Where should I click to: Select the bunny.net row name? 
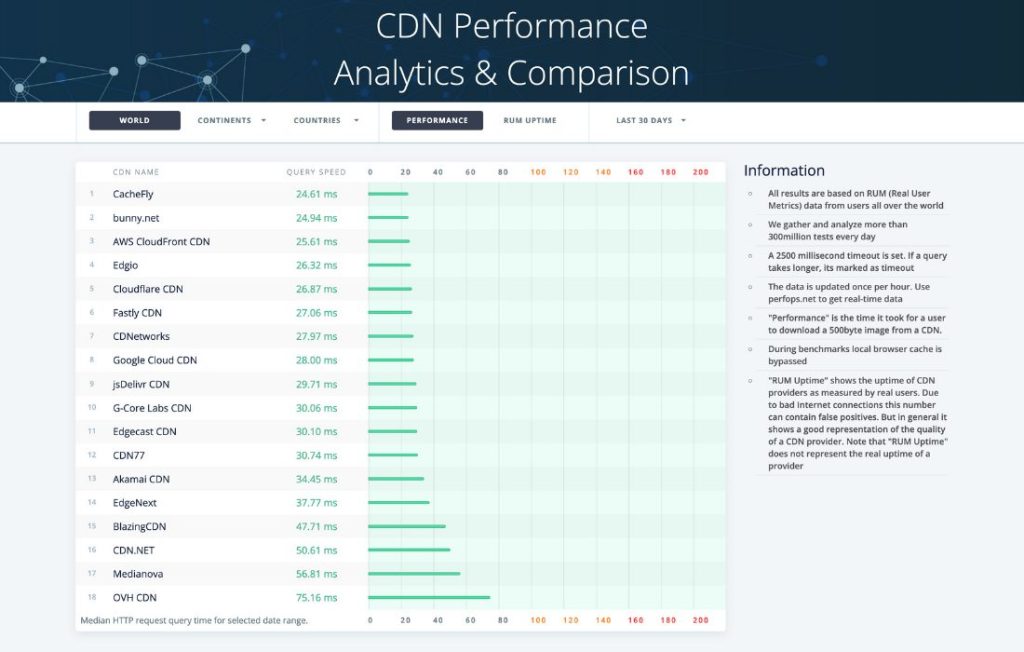point(136,218)
